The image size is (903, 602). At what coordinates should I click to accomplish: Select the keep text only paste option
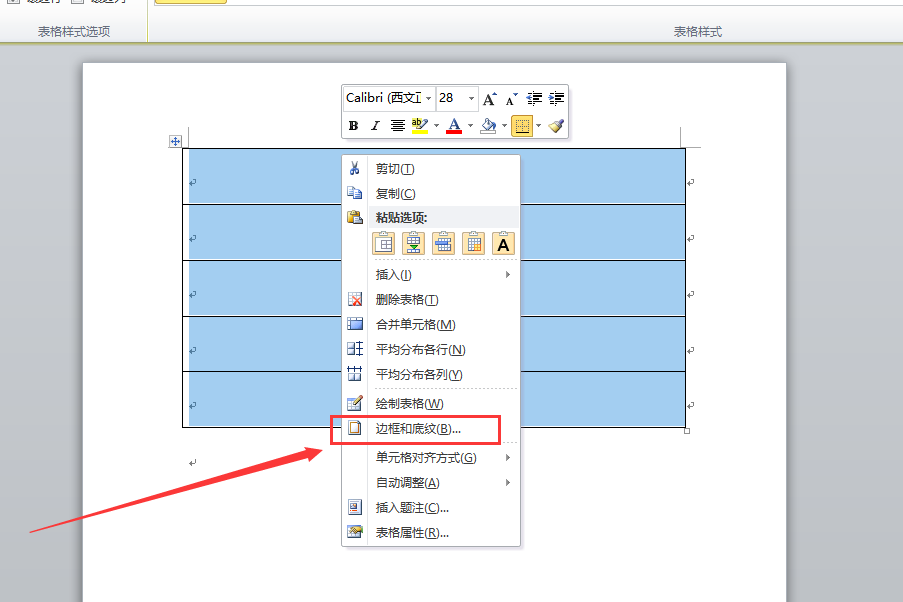[503, 244]
